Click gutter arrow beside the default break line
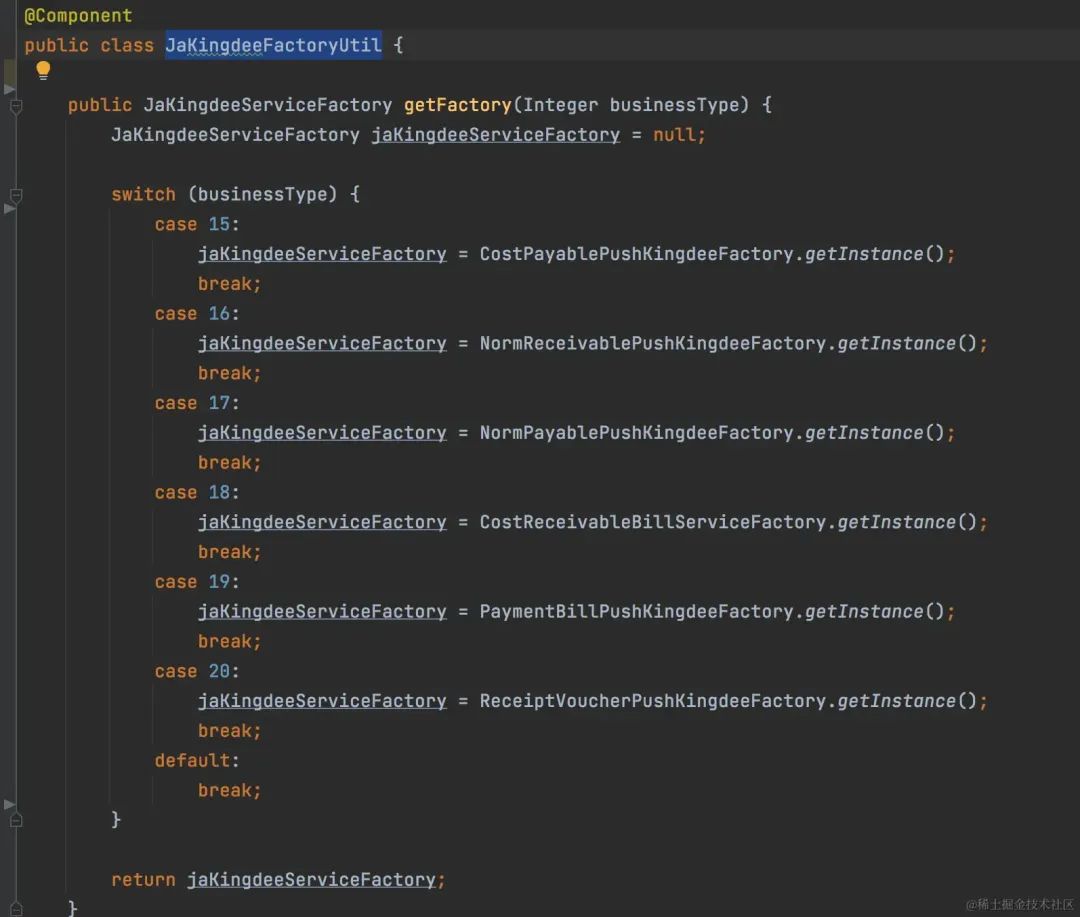The height and width of the screenshot is (917, 1080). point(9,804)
